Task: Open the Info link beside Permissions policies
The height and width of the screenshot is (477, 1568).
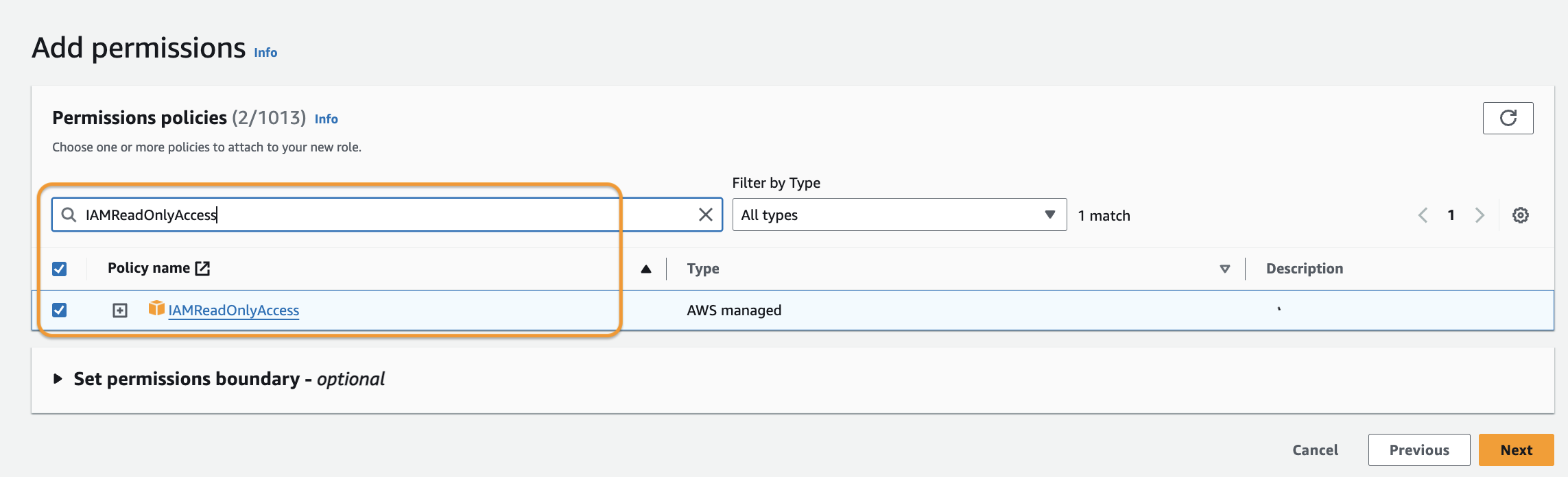Action: [326, 119]
